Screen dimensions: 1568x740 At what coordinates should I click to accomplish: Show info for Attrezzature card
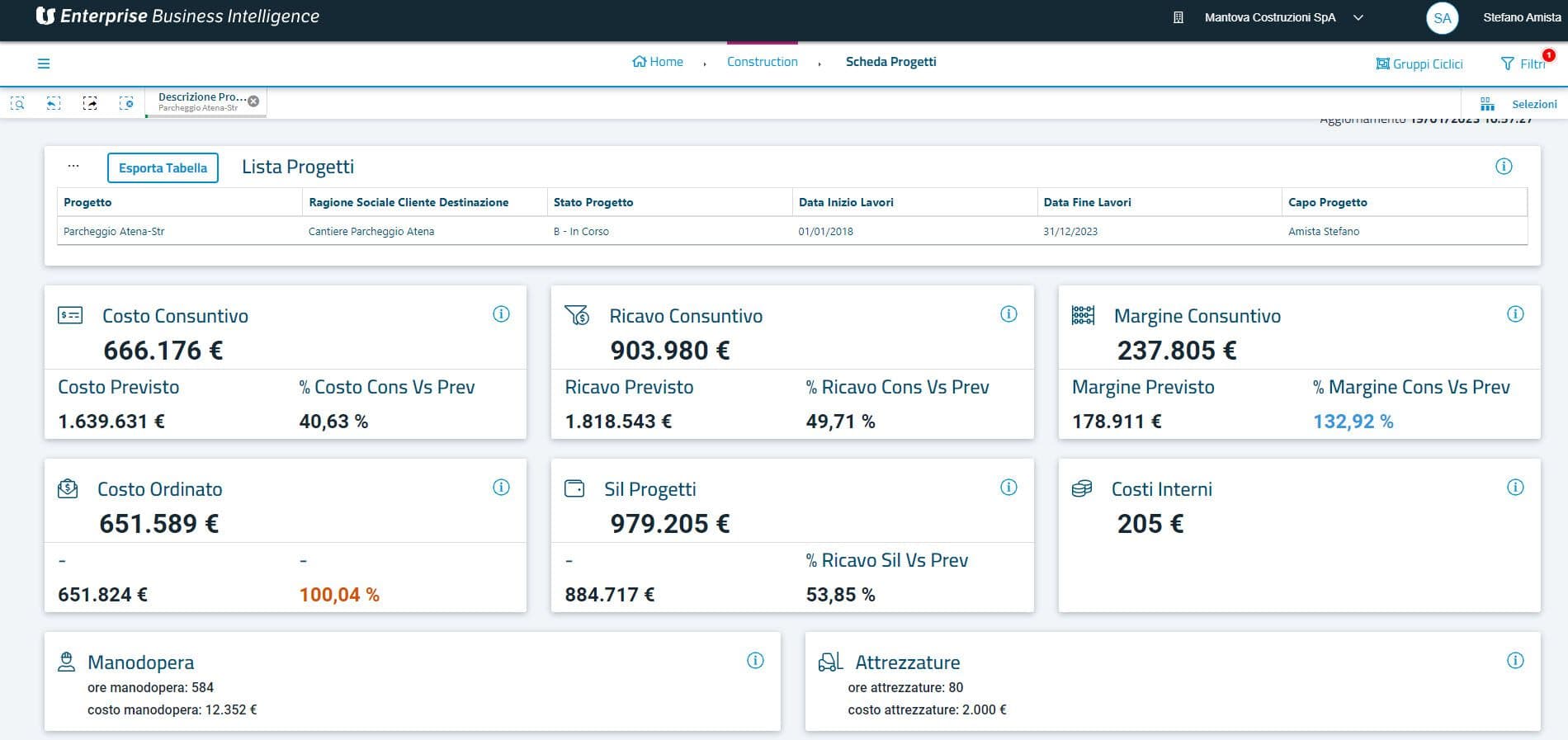[1515, 661]
